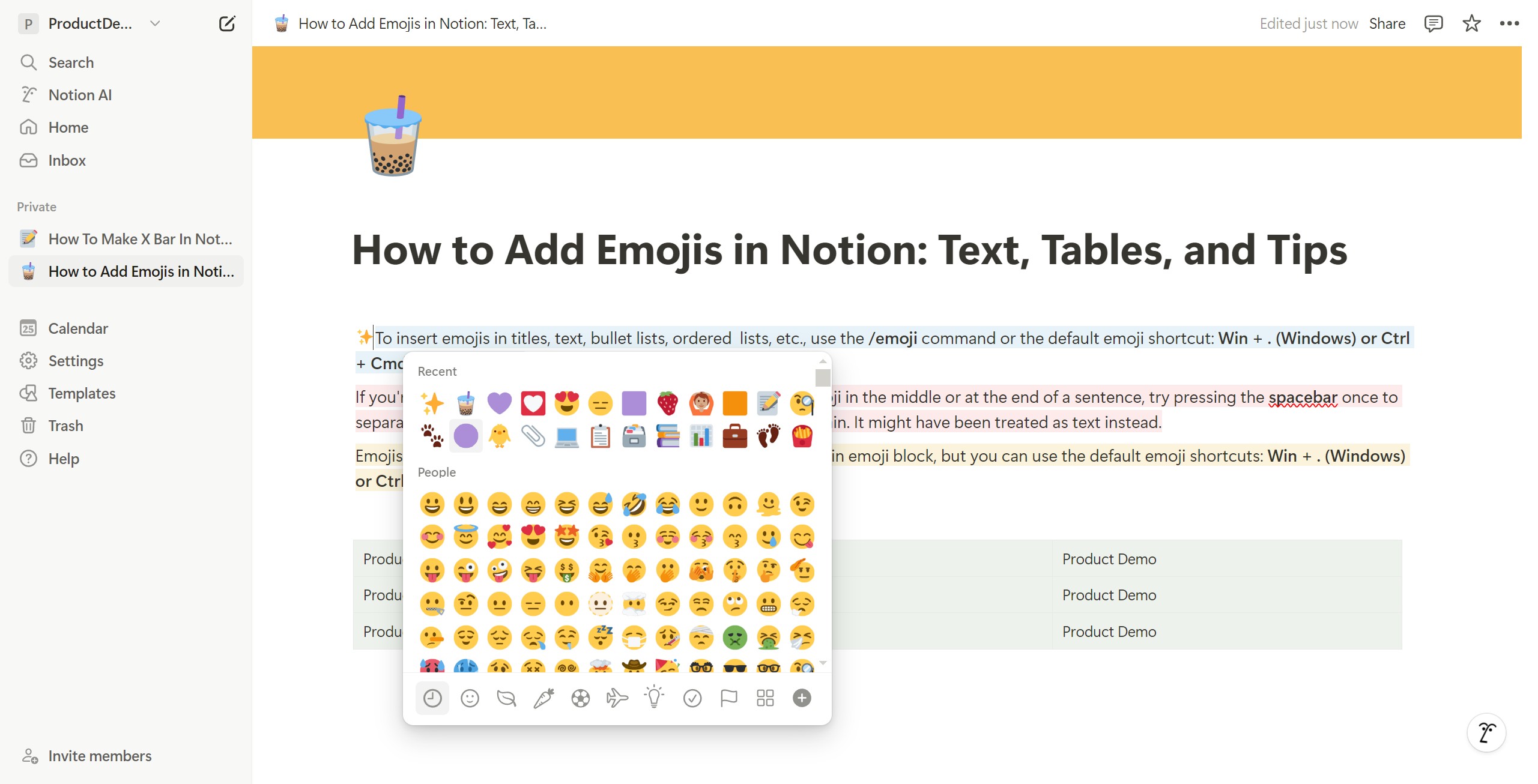
Task: Go to Home in the sidebar
Action: coord(126,127)
